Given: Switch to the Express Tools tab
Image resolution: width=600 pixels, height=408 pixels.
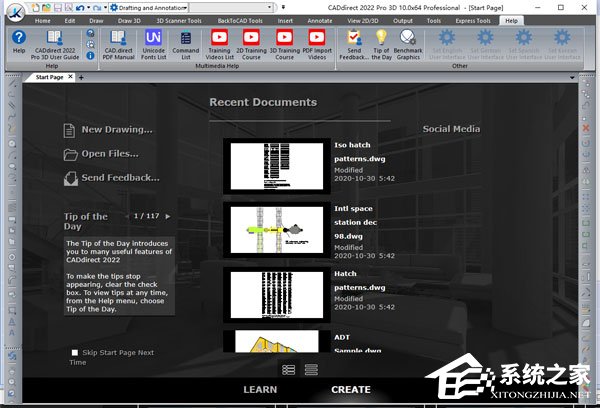Looking at the screenshot, I should pos(473,21).
